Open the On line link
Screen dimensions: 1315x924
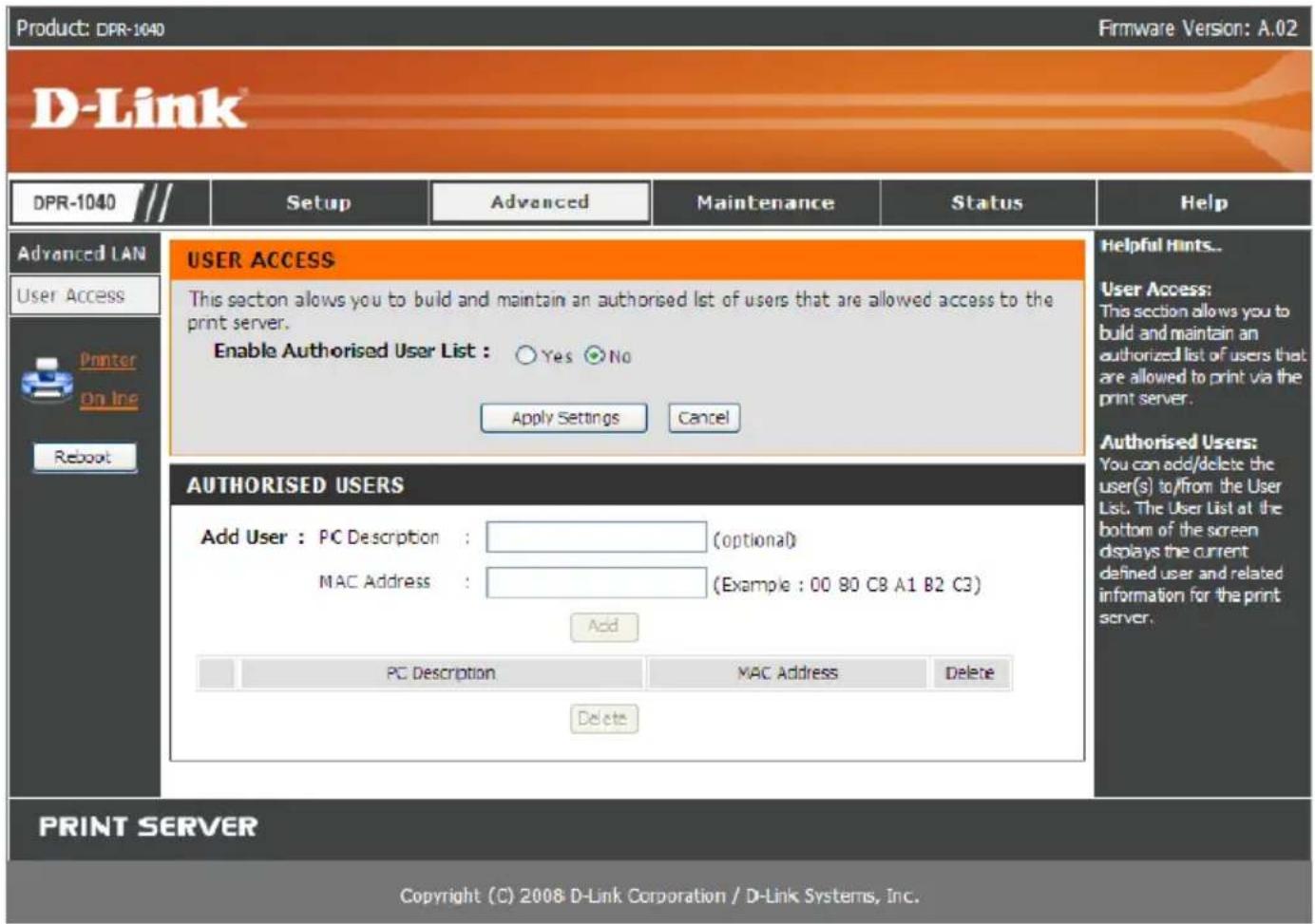[108, 399]
